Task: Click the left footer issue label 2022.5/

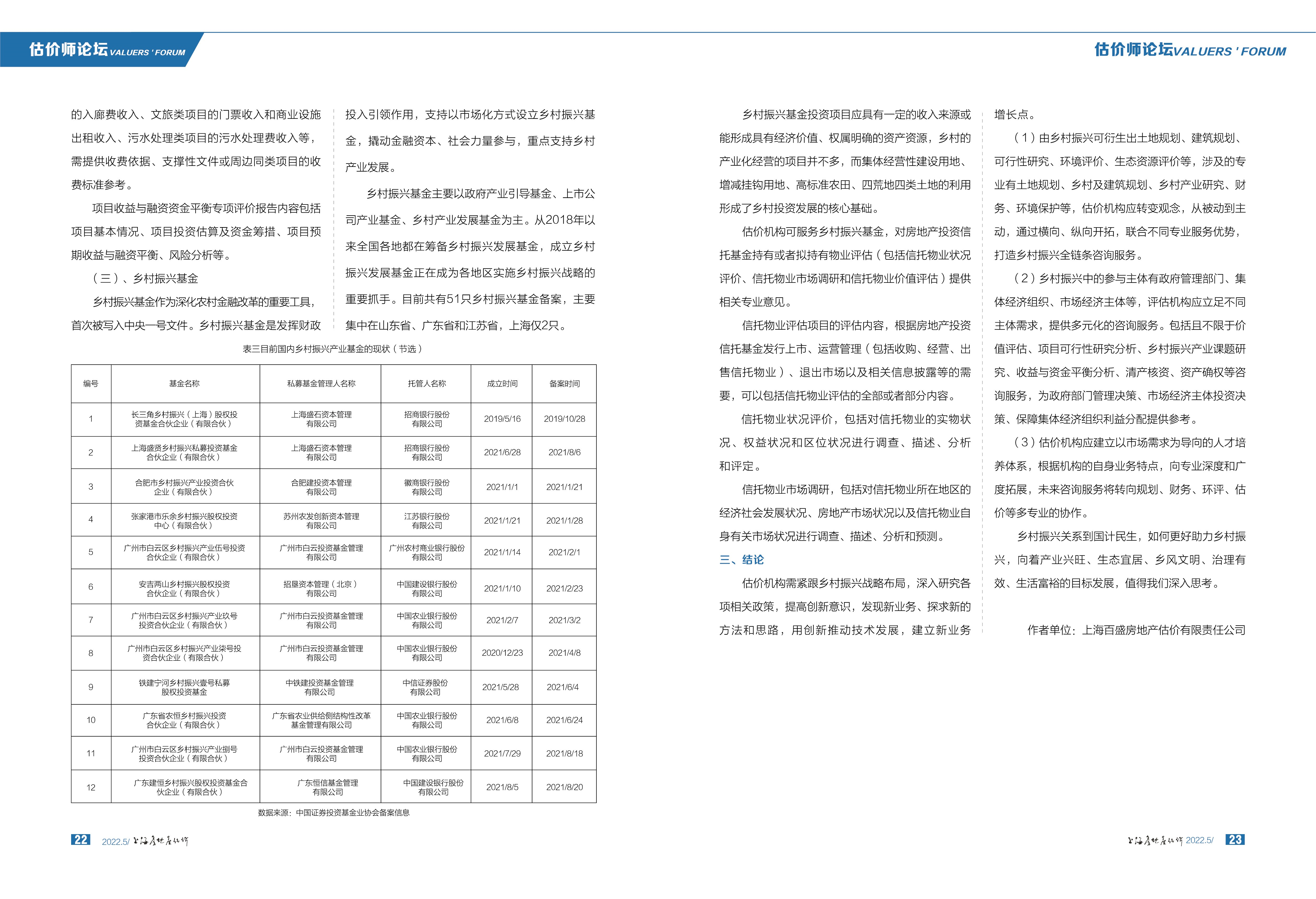Action: pyautogui.click(x=116, y=842)
